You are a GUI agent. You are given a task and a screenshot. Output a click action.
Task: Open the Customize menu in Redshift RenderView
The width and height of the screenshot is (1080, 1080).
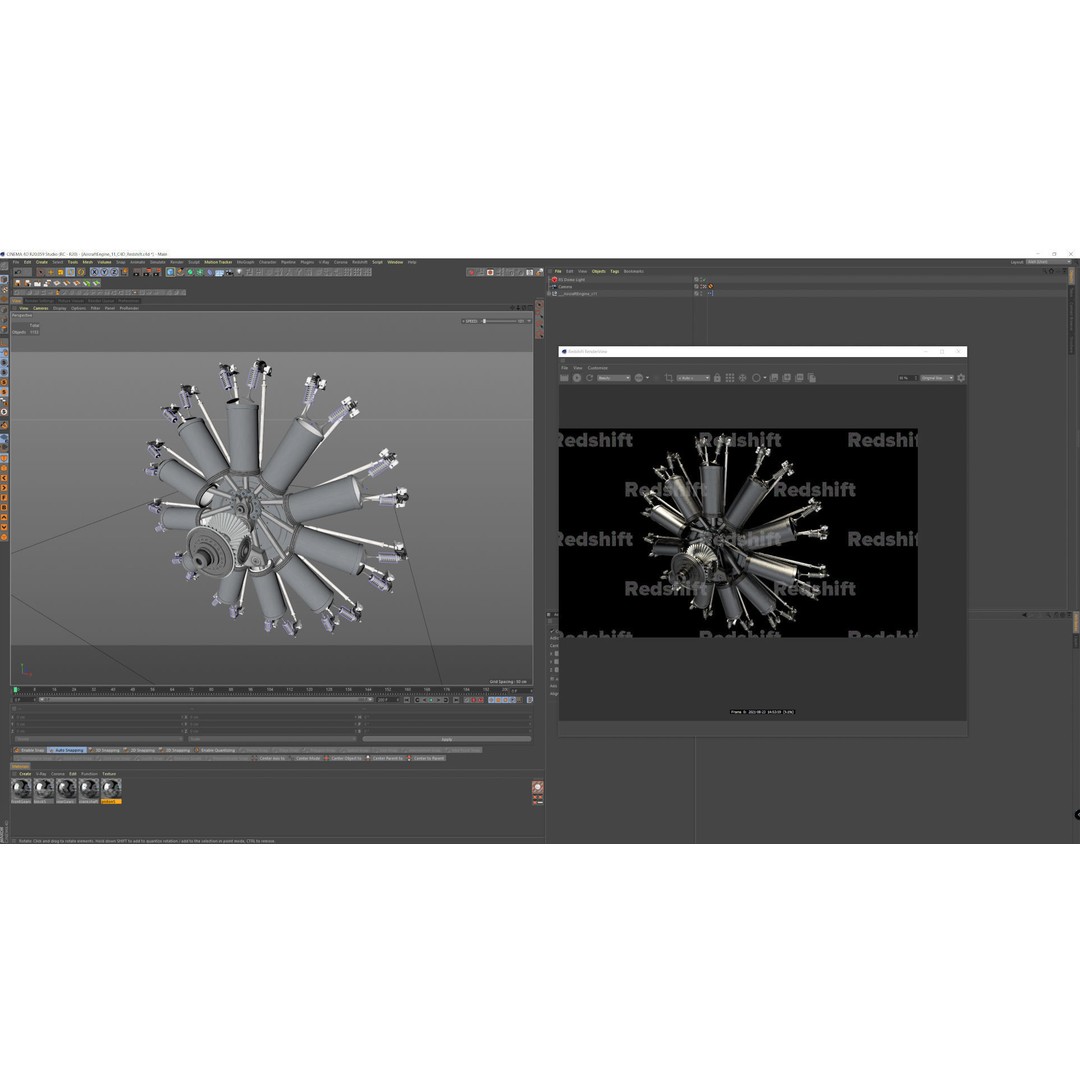pyautogui.click(x=596, y=367)
